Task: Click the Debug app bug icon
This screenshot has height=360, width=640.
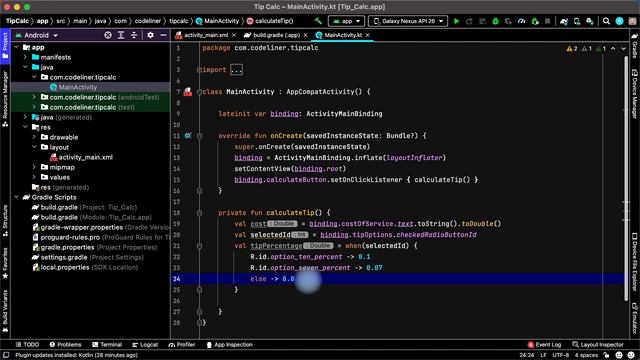Action: pyautogui.click(x=495, y=21)
